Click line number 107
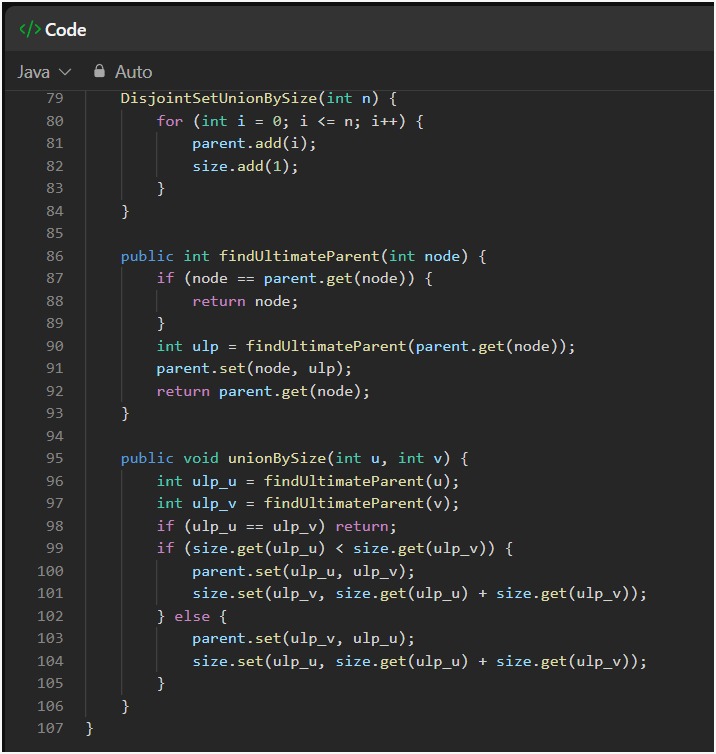The image size is (716, 754). [x=50, y=728]
